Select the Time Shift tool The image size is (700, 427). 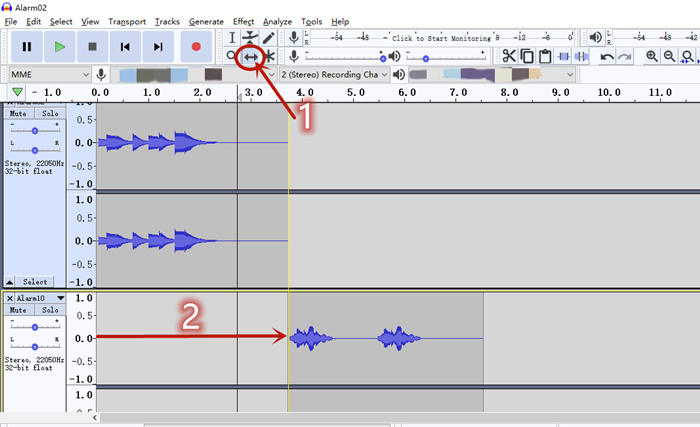click(250, 56)
